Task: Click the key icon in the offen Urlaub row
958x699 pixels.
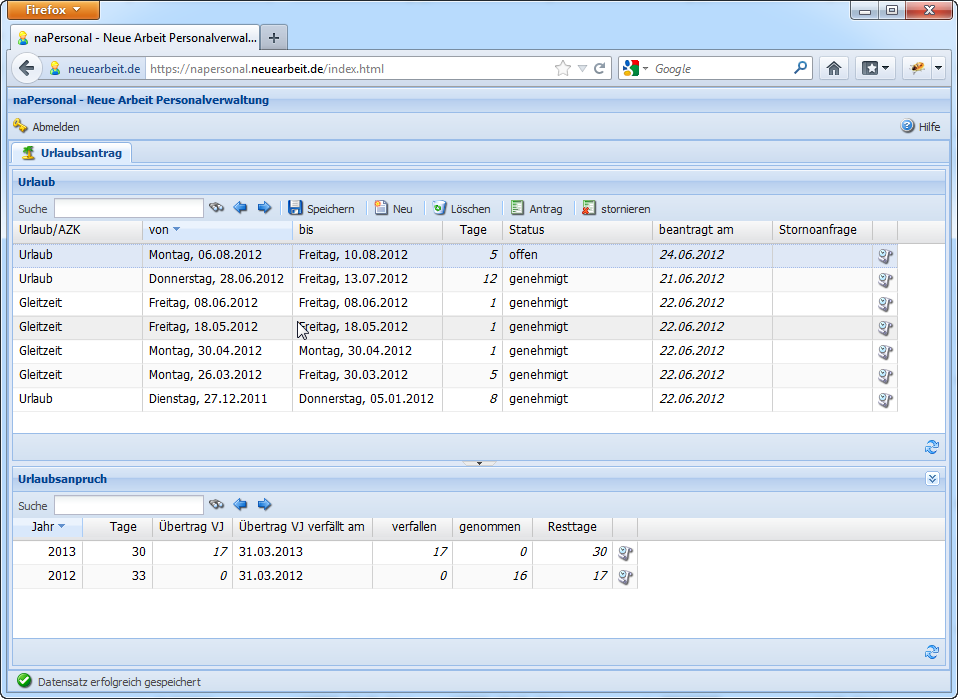Action: pyautogui.click(x=884, y=255)
